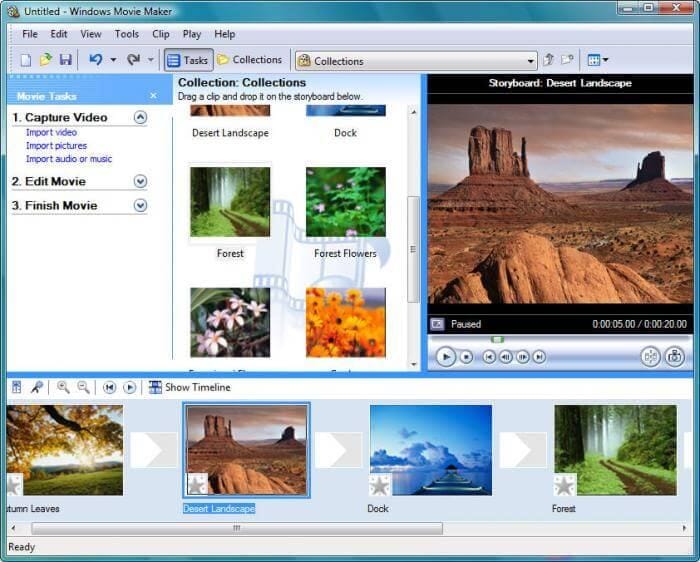Click the Narrate Timeline microphone icon

point(37,387)
